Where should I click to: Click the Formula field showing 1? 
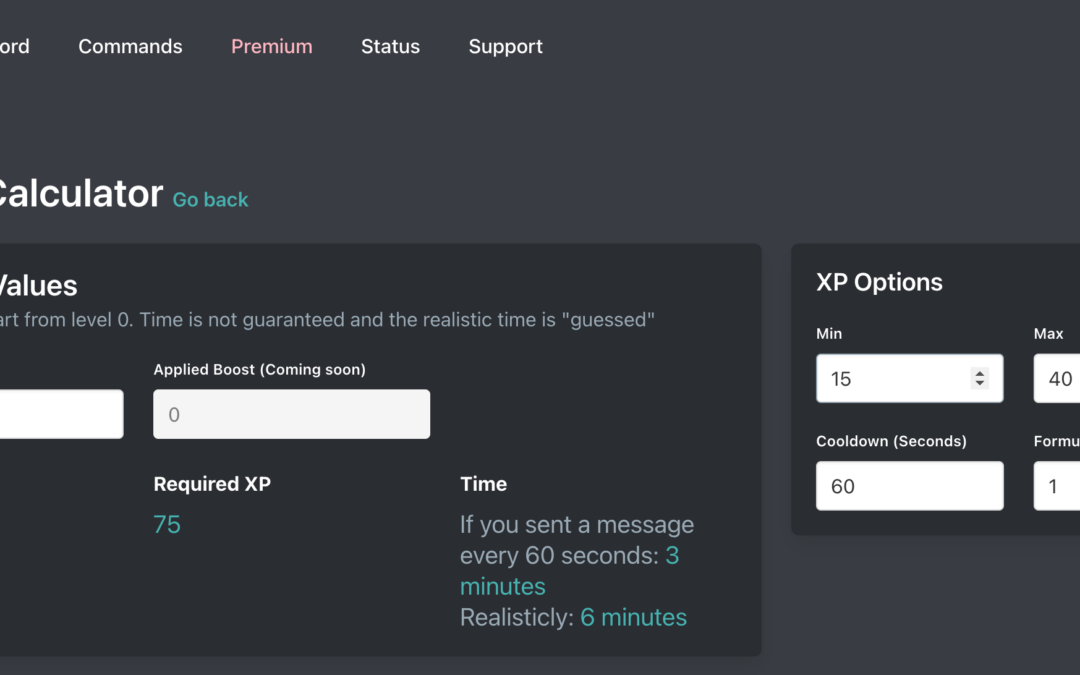tap(1058, 486)
